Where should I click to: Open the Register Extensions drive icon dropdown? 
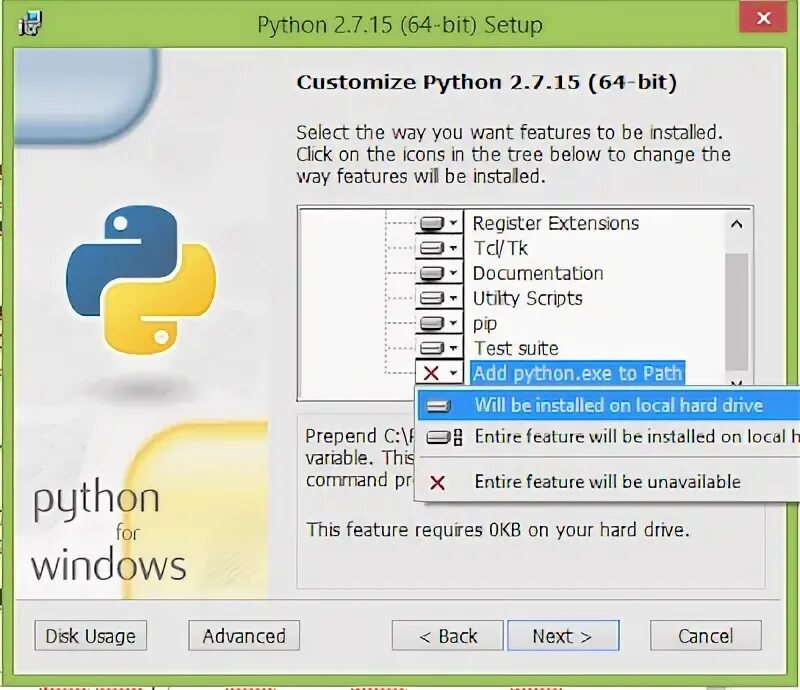(439, 223)
